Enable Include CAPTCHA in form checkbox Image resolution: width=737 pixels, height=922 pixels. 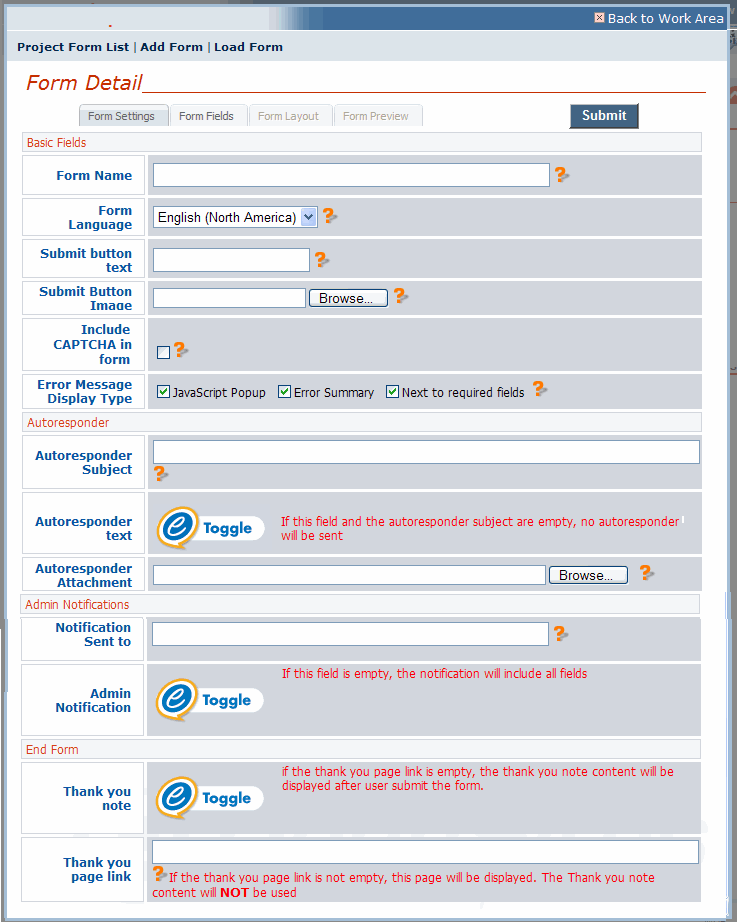coord(164,352)
